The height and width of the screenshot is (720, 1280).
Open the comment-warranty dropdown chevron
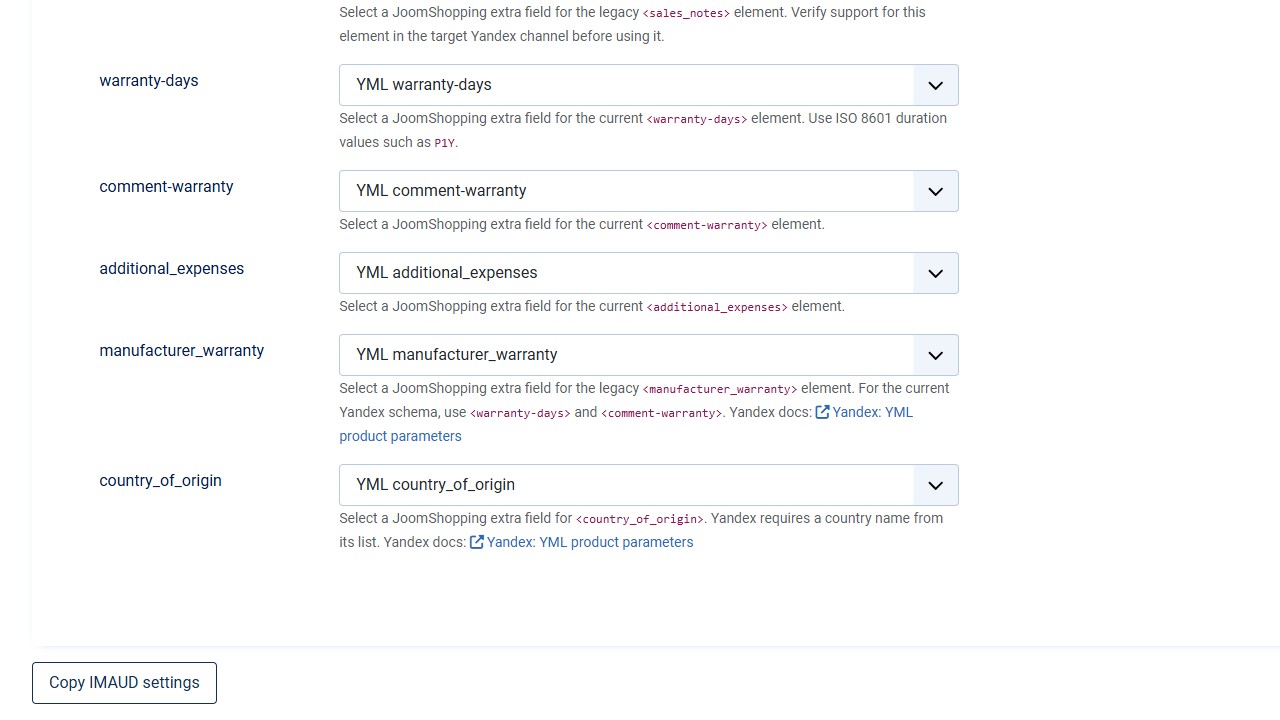[x=936, y=191]
